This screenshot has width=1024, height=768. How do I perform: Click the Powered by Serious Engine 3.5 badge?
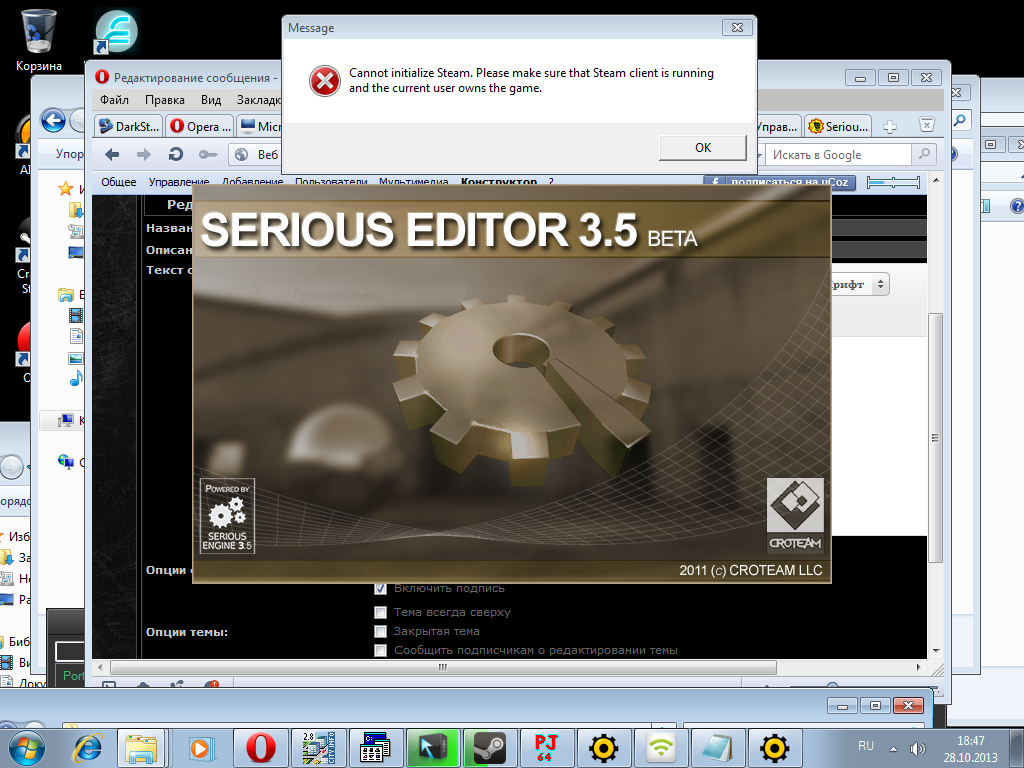[227, 516]
